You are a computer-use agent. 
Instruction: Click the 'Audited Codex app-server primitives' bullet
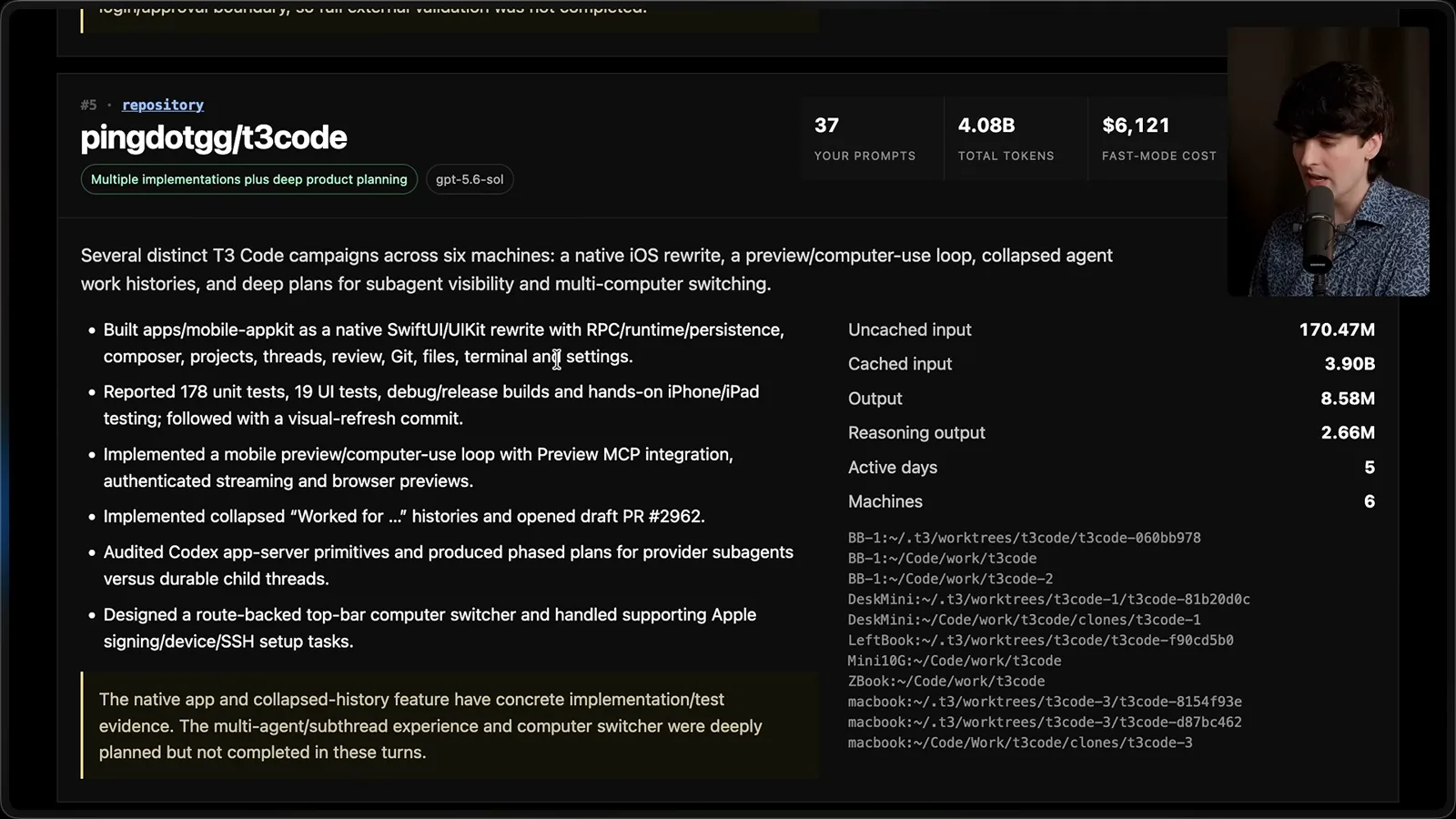(448, 565)
